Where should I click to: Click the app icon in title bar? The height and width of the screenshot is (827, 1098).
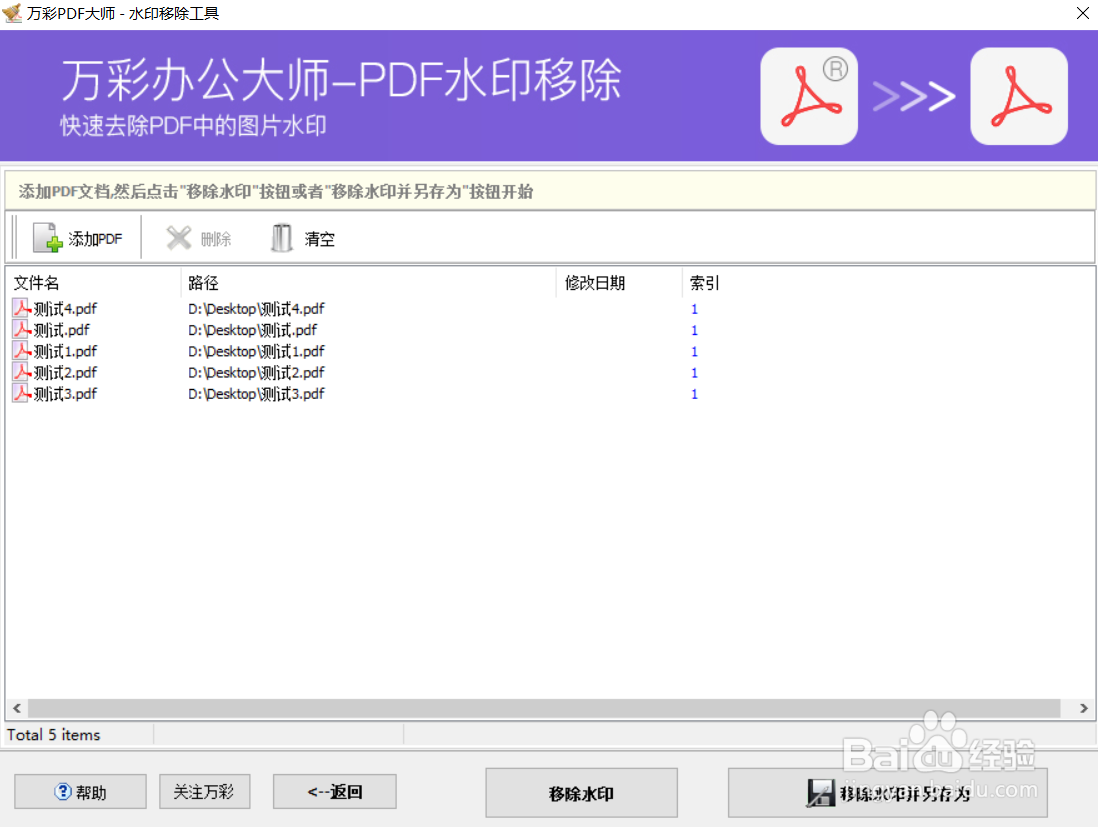coord(12,13)
